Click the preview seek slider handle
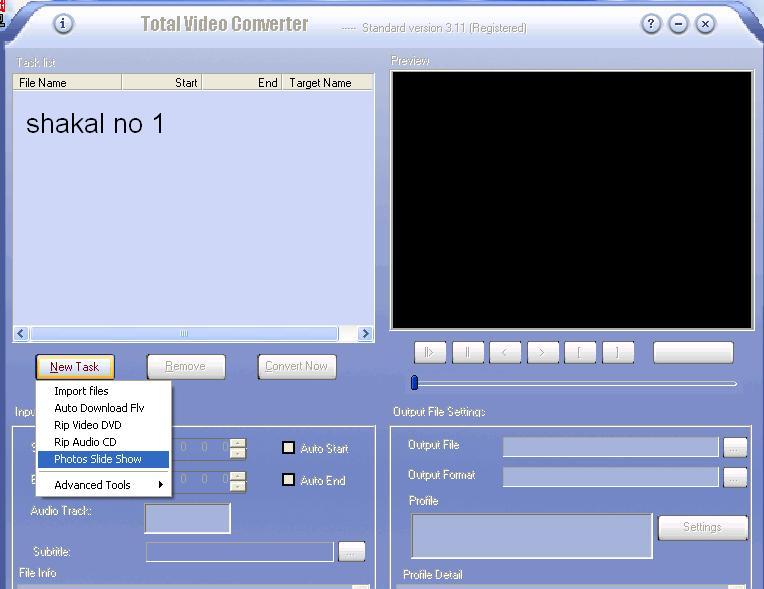 tap(414, 383)
